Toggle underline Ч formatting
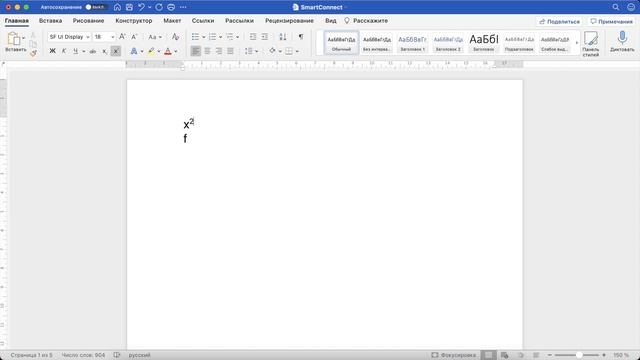The image size is (640, 360). coord(76,51)
